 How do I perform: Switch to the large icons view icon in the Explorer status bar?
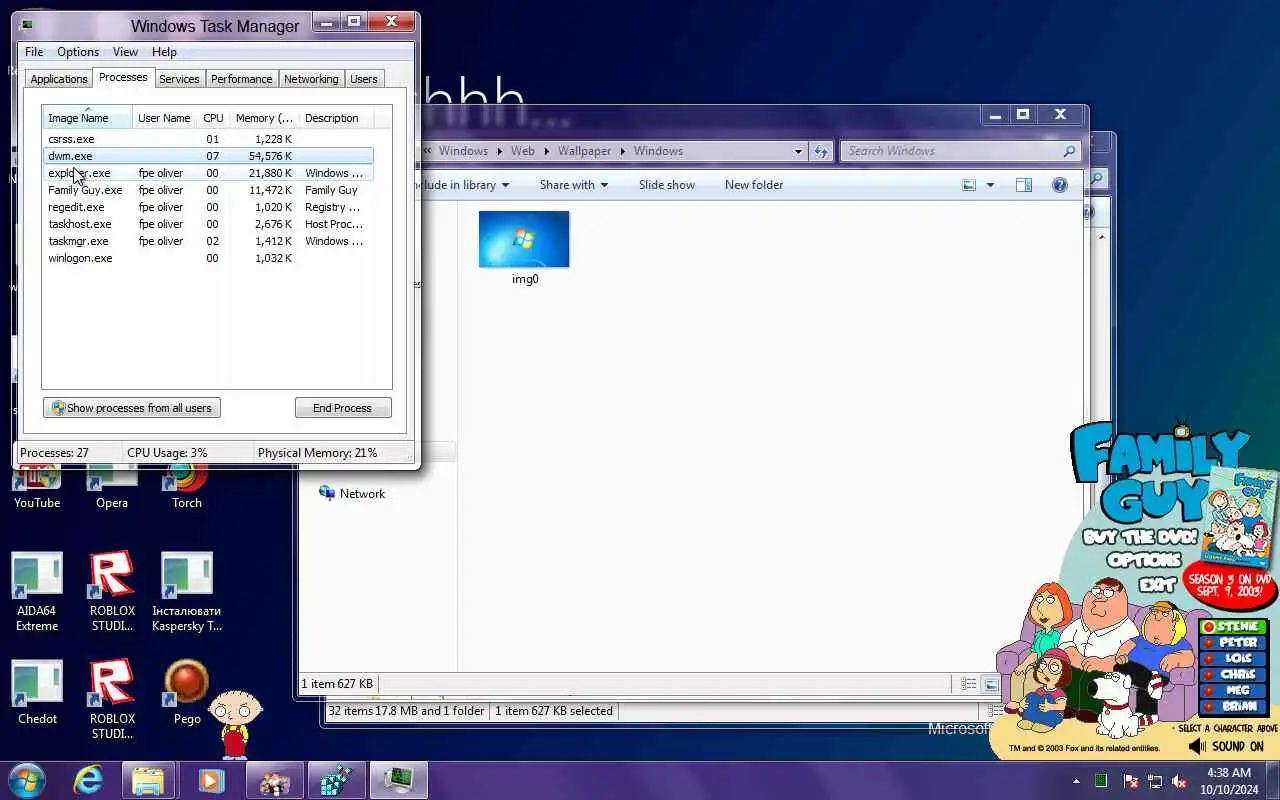point(991,684)
